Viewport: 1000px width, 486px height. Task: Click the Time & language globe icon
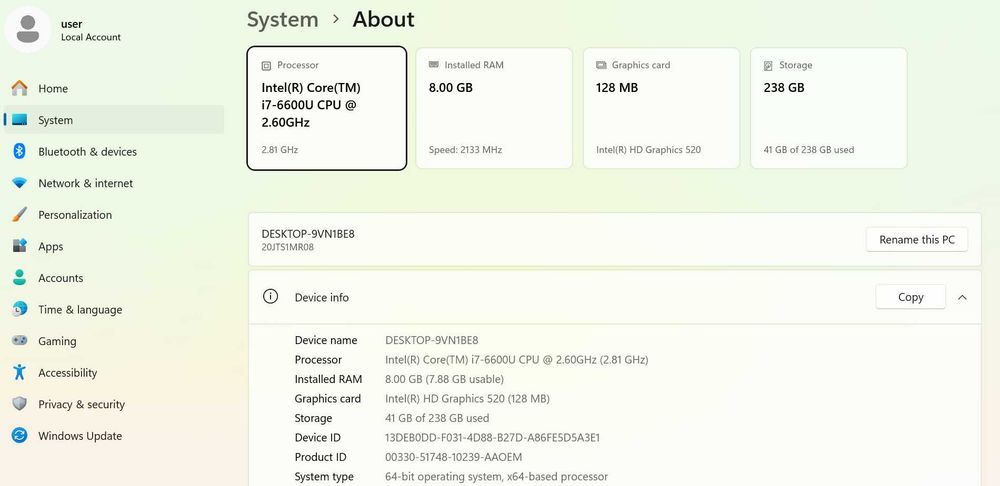pos(20,309)
